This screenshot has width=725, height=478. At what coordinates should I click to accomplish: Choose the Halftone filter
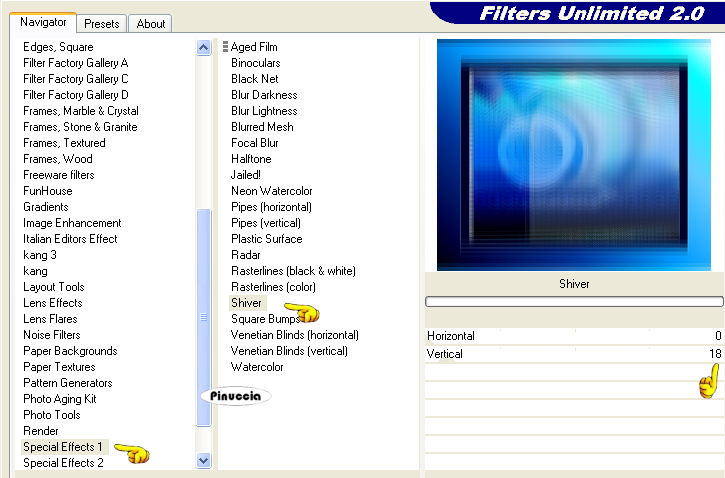(x=251, y=159)
